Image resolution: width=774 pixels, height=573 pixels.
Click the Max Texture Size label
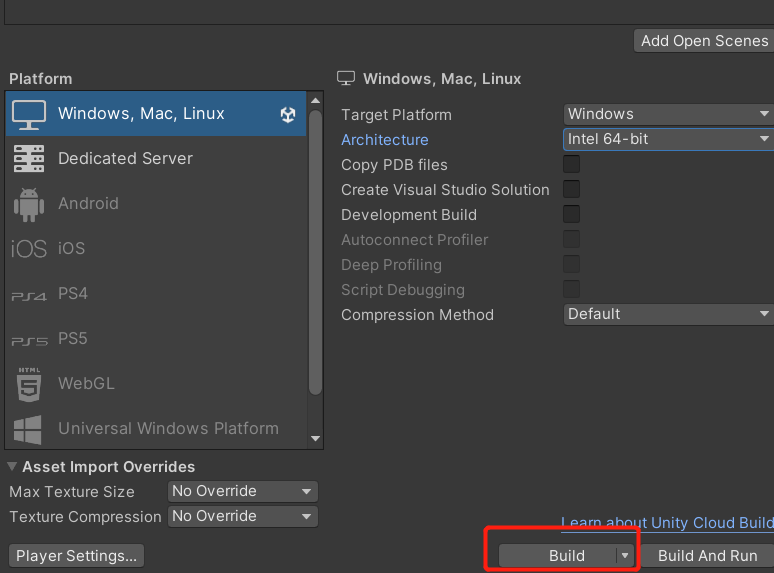click(x=72, y=492)
